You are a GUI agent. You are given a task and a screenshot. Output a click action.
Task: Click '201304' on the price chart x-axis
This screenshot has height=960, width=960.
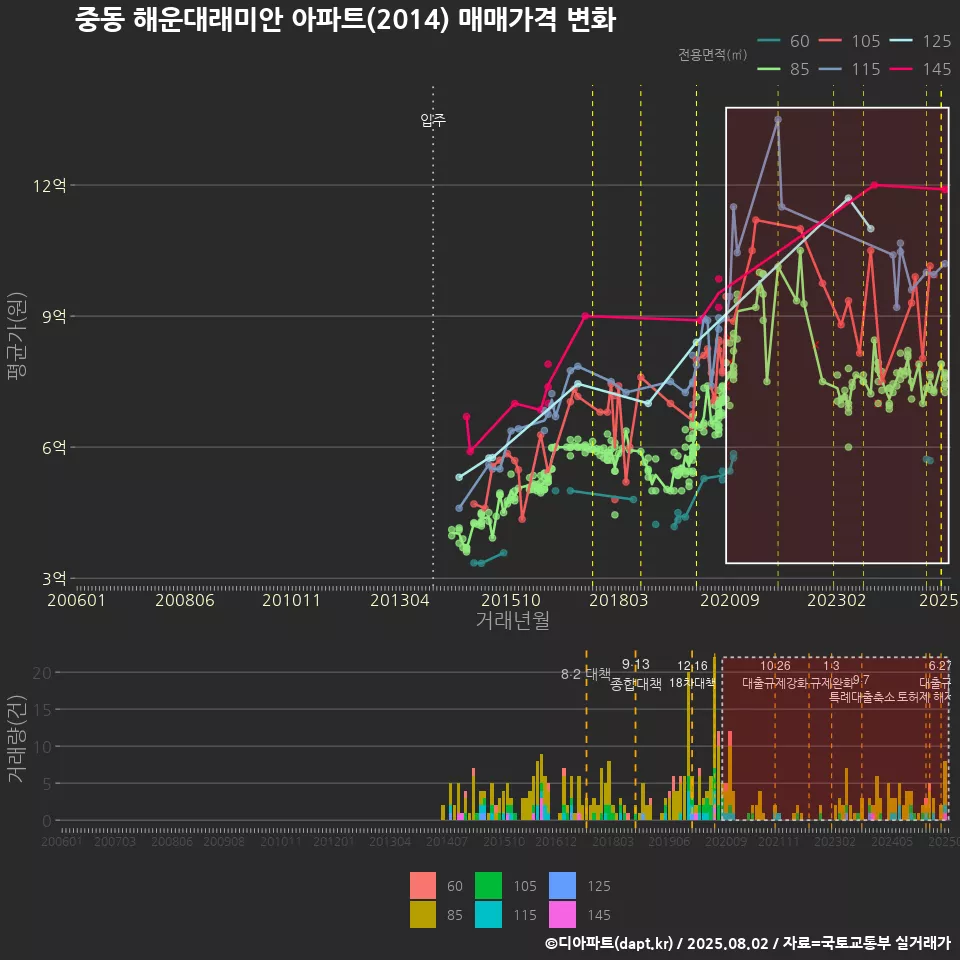click(400, 600)
